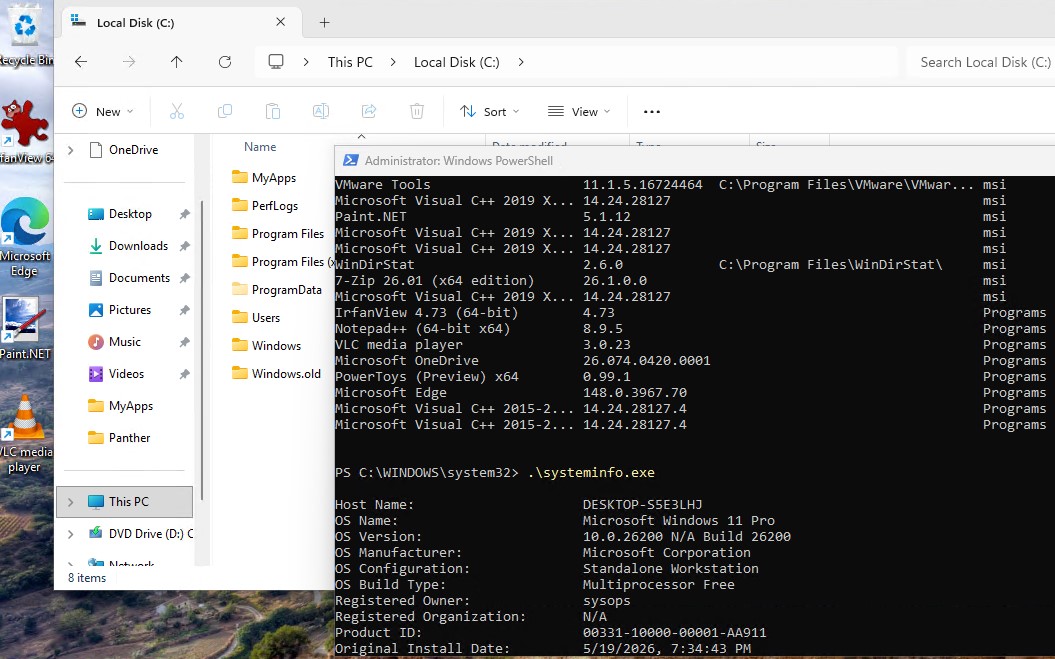Select the PerfLogs folder

(x=275, y=206)
